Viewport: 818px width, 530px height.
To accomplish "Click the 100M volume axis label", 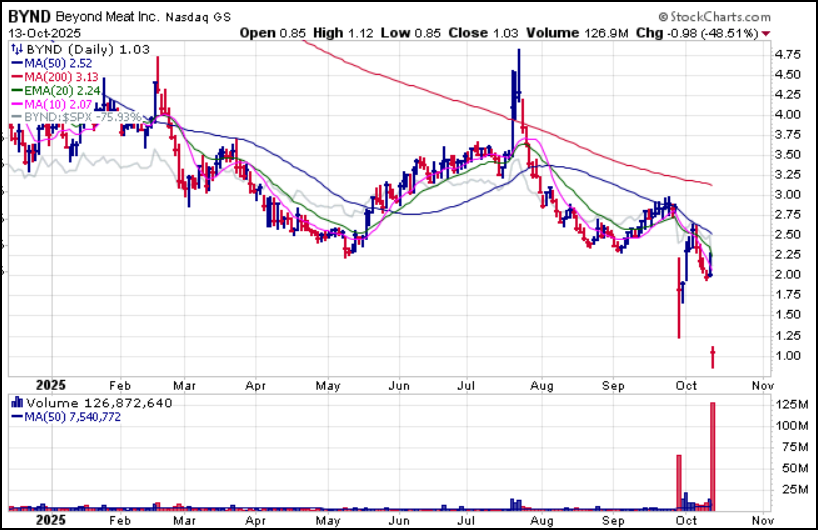I will 792,426.
